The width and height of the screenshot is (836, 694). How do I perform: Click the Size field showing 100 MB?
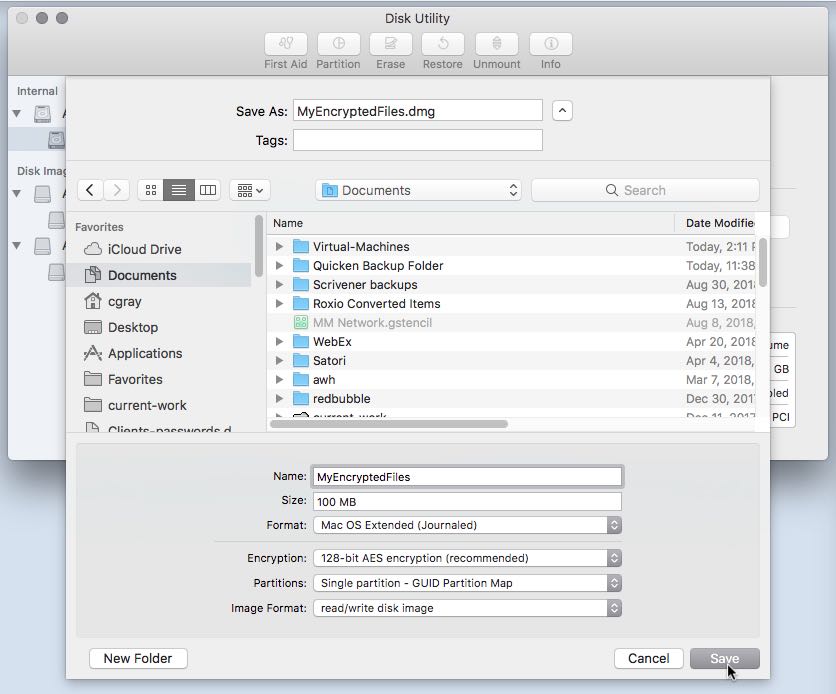click(467, 502)
